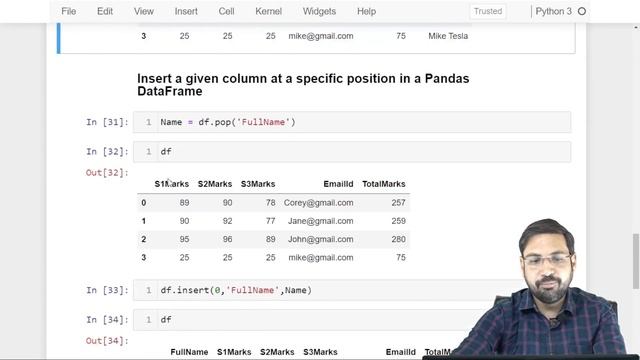Open the Widgets menu
Image resolution: width=640 pixels, height=360 pixels.
[x=319, y=11]
